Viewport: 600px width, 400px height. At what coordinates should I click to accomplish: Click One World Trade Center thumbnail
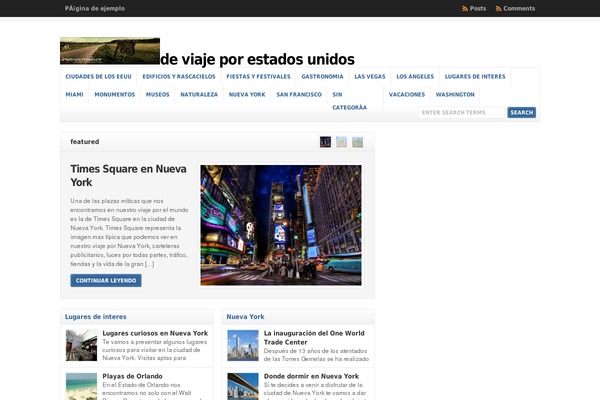tap(243, 345)
